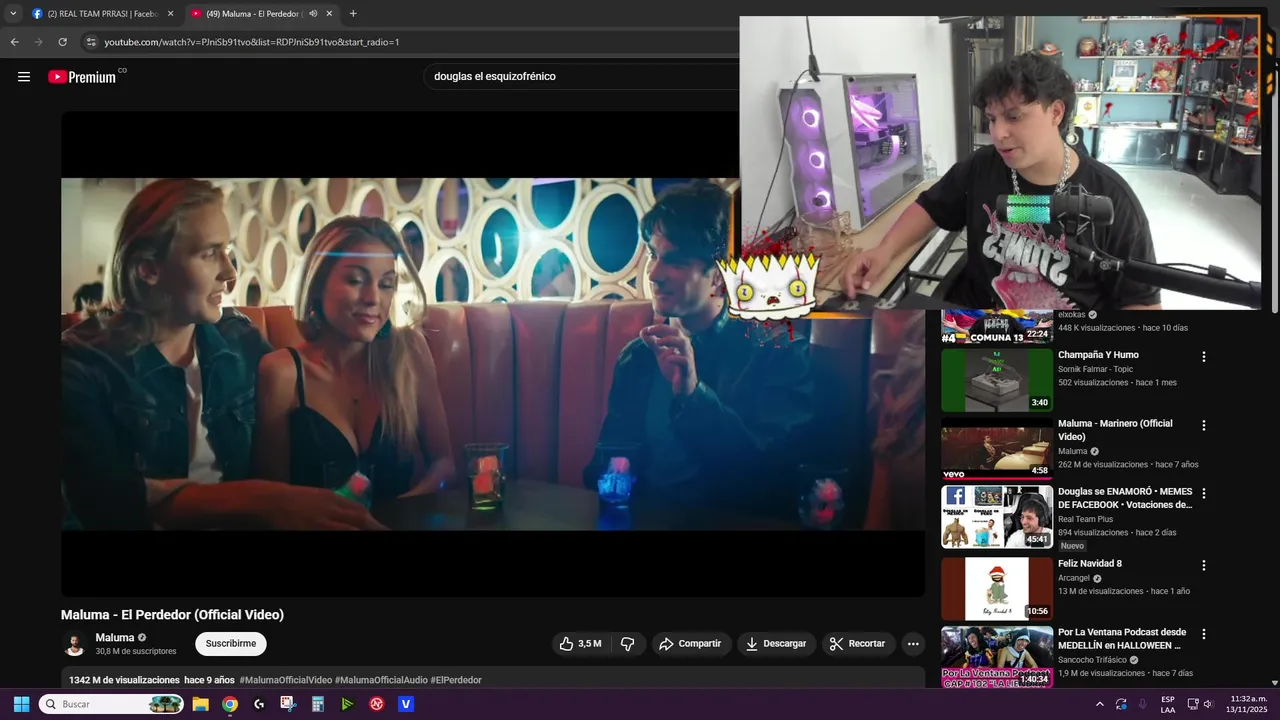
Task: View site information icon in address bar
Action: tap(91, 42)
